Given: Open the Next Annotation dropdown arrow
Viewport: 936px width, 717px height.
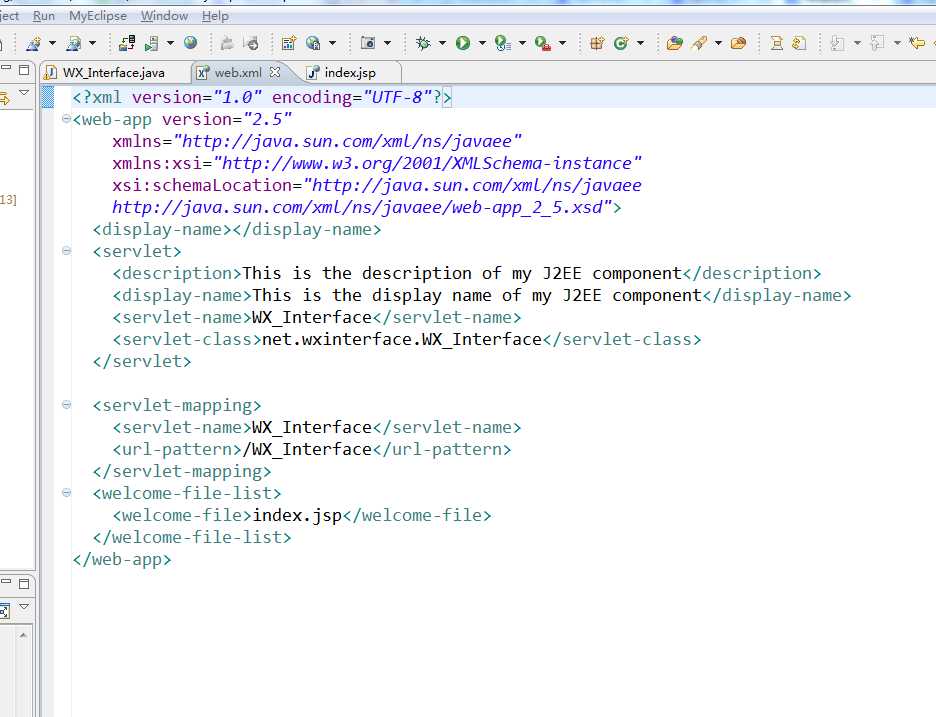Looking at the screenshot, I should pyautogui.click(x=857, y=43).
